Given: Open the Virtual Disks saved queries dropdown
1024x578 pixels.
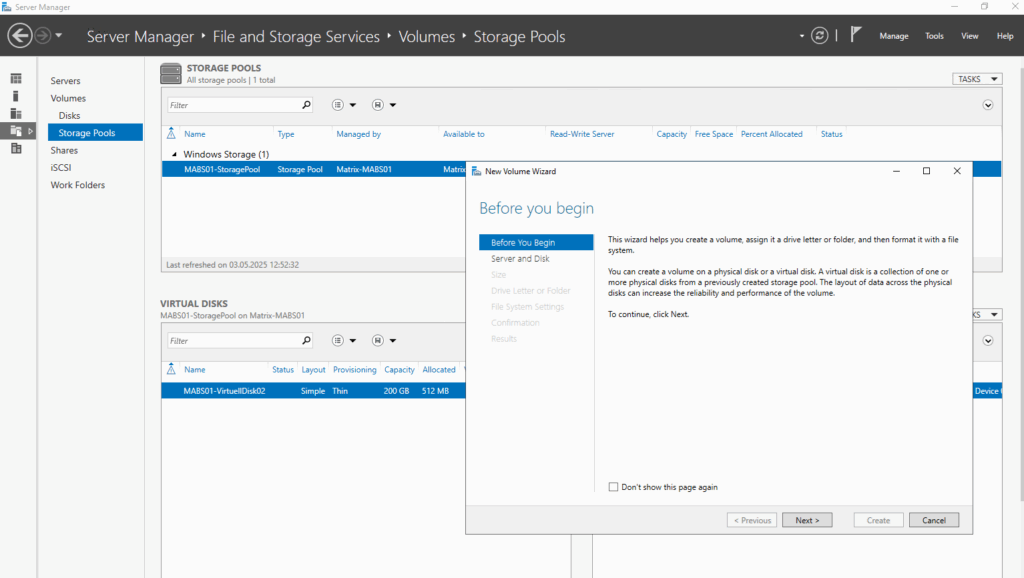Looking at the screenshot, I should [384, 340].
